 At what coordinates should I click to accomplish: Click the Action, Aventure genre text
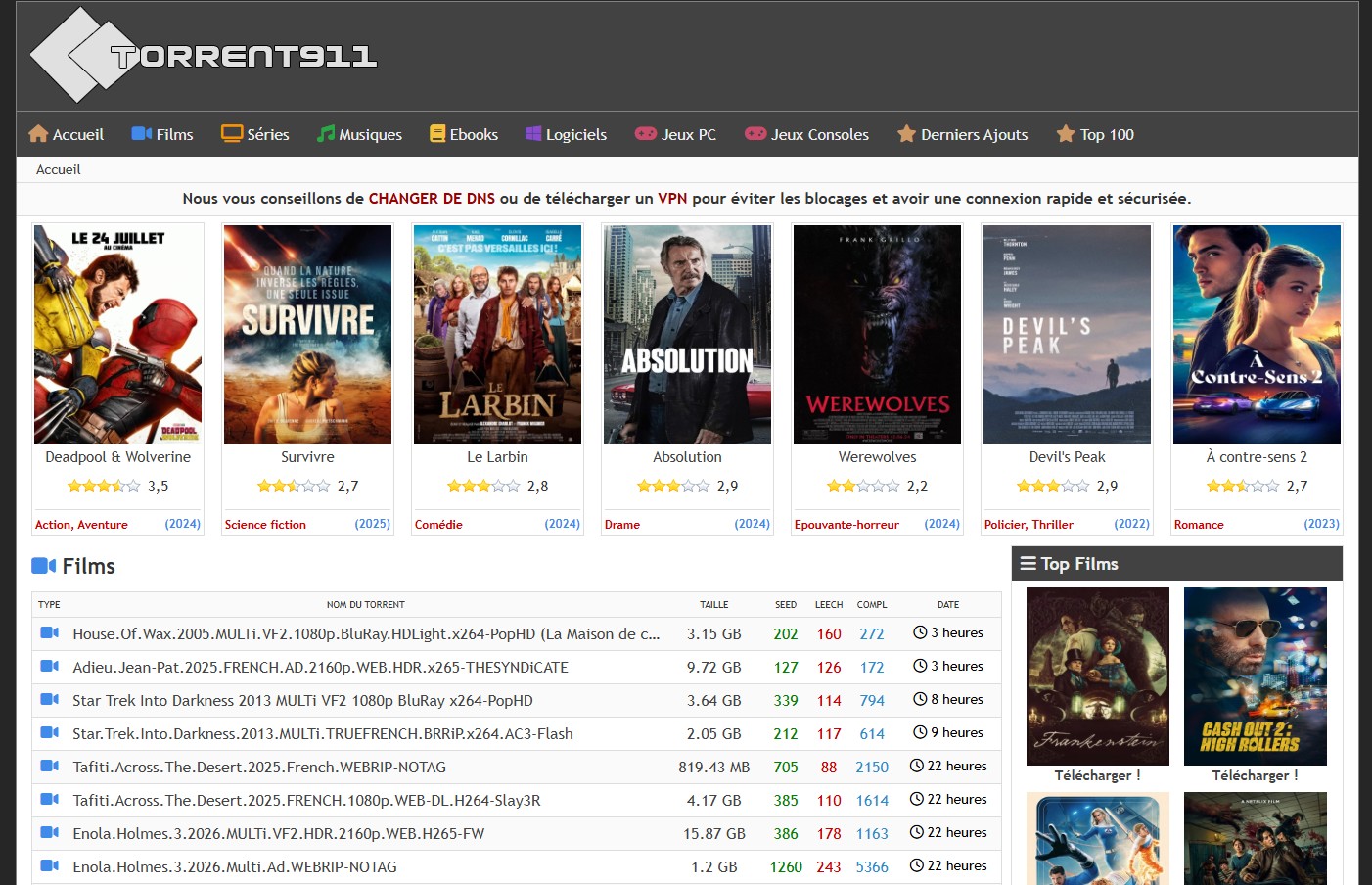click(x=81, y=525)
